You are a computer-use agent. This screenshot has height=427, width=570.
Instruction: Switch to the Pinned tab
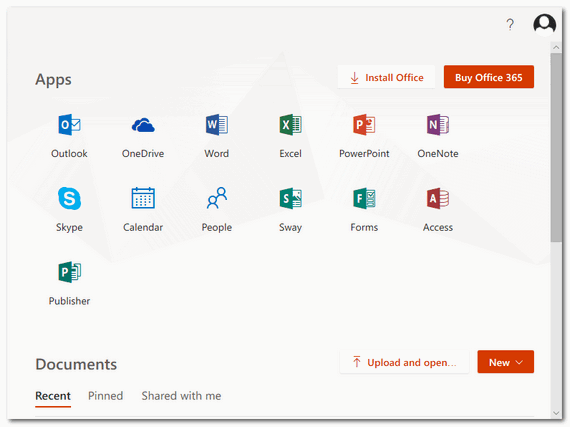point(105,396)
